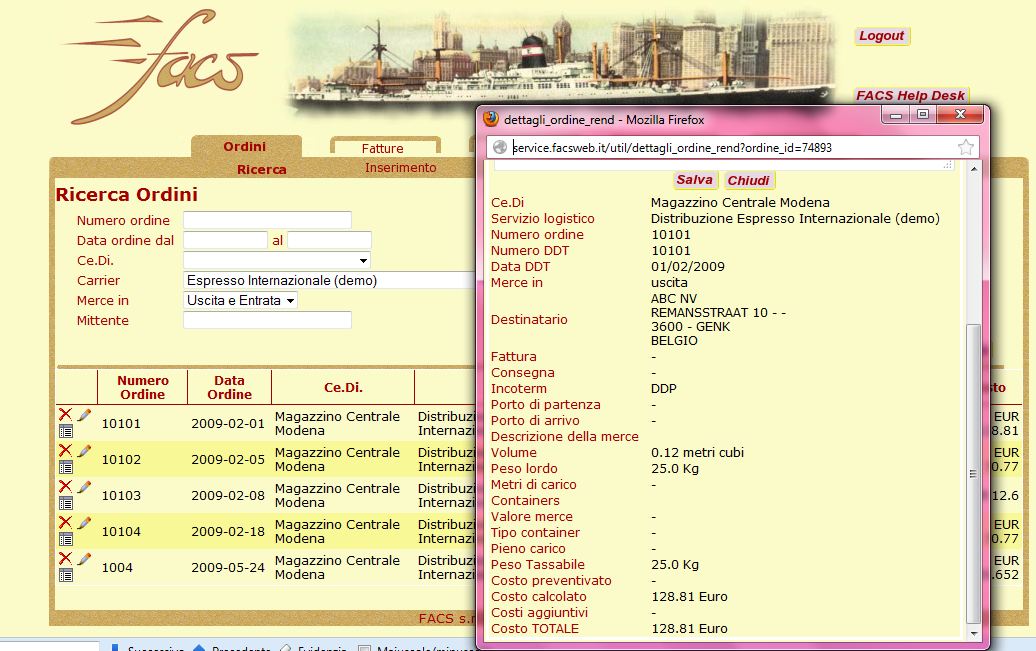Click the Firefox icon in popup title bar

click(491, 119)
